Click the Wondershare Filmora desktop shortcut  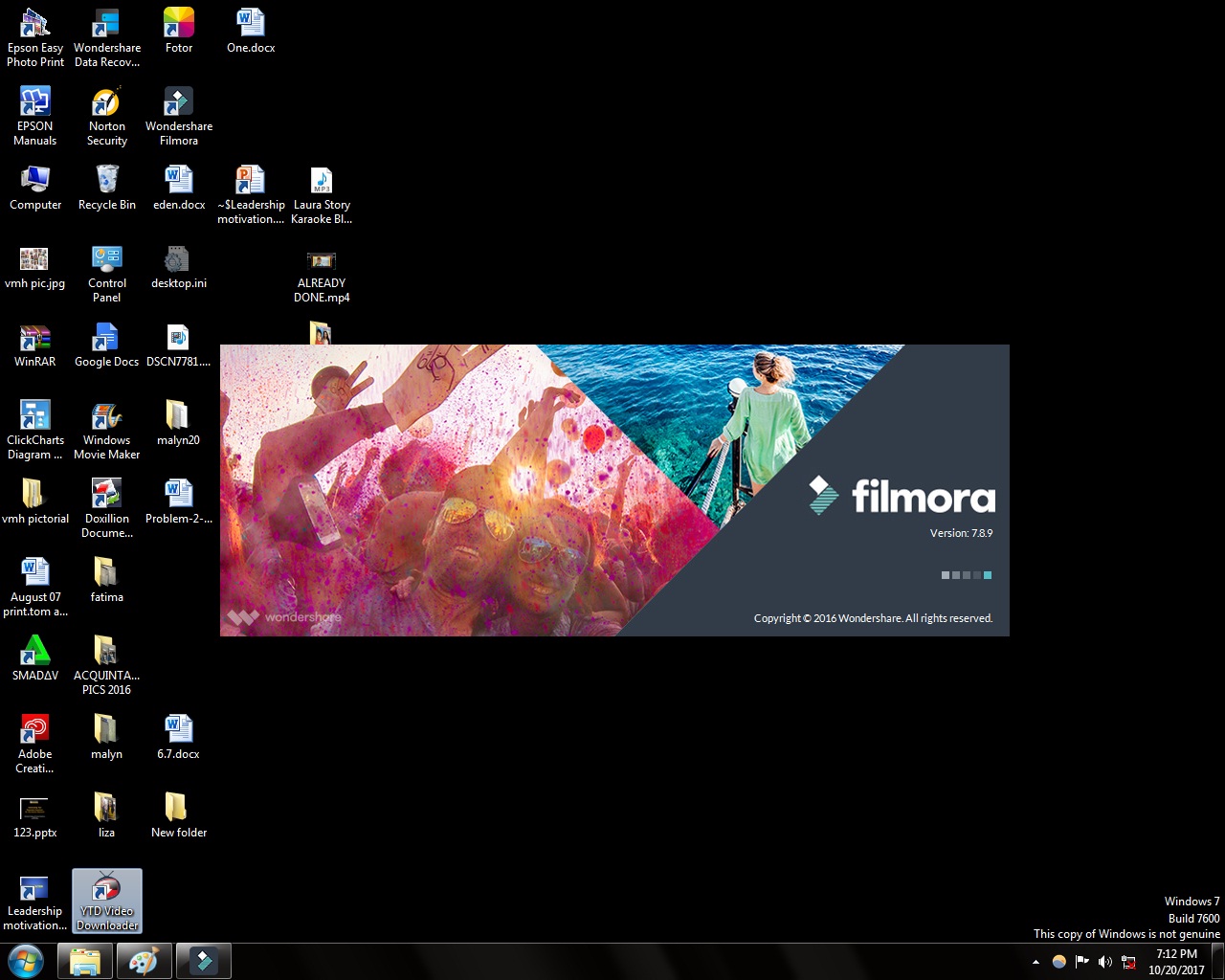tap(179, 117)
